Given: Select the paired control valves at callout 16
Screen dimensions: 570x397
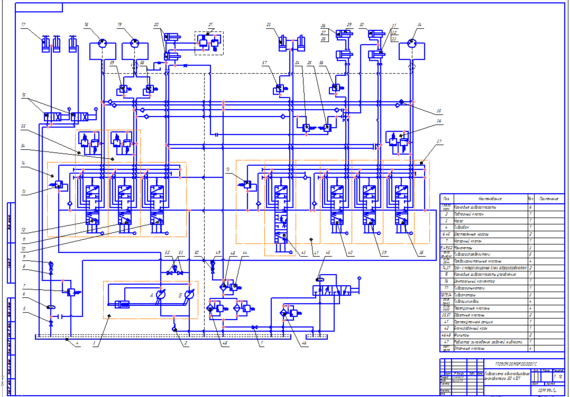Looking at the screenshot, I should [x=67, y=117].
